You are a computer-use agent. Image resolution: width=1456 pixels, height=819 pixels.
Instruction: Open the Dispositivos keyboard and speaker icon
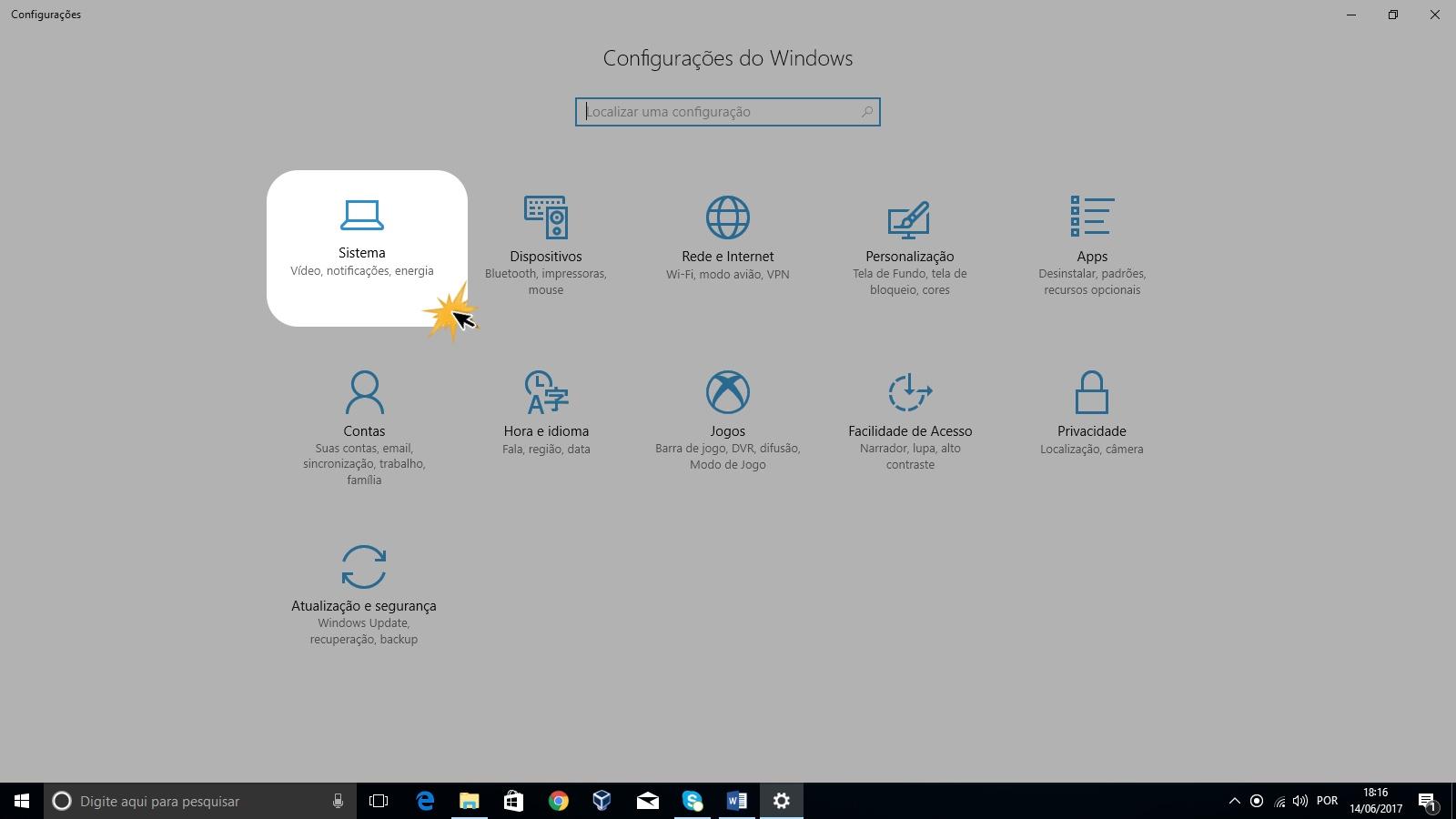[546, 217]
